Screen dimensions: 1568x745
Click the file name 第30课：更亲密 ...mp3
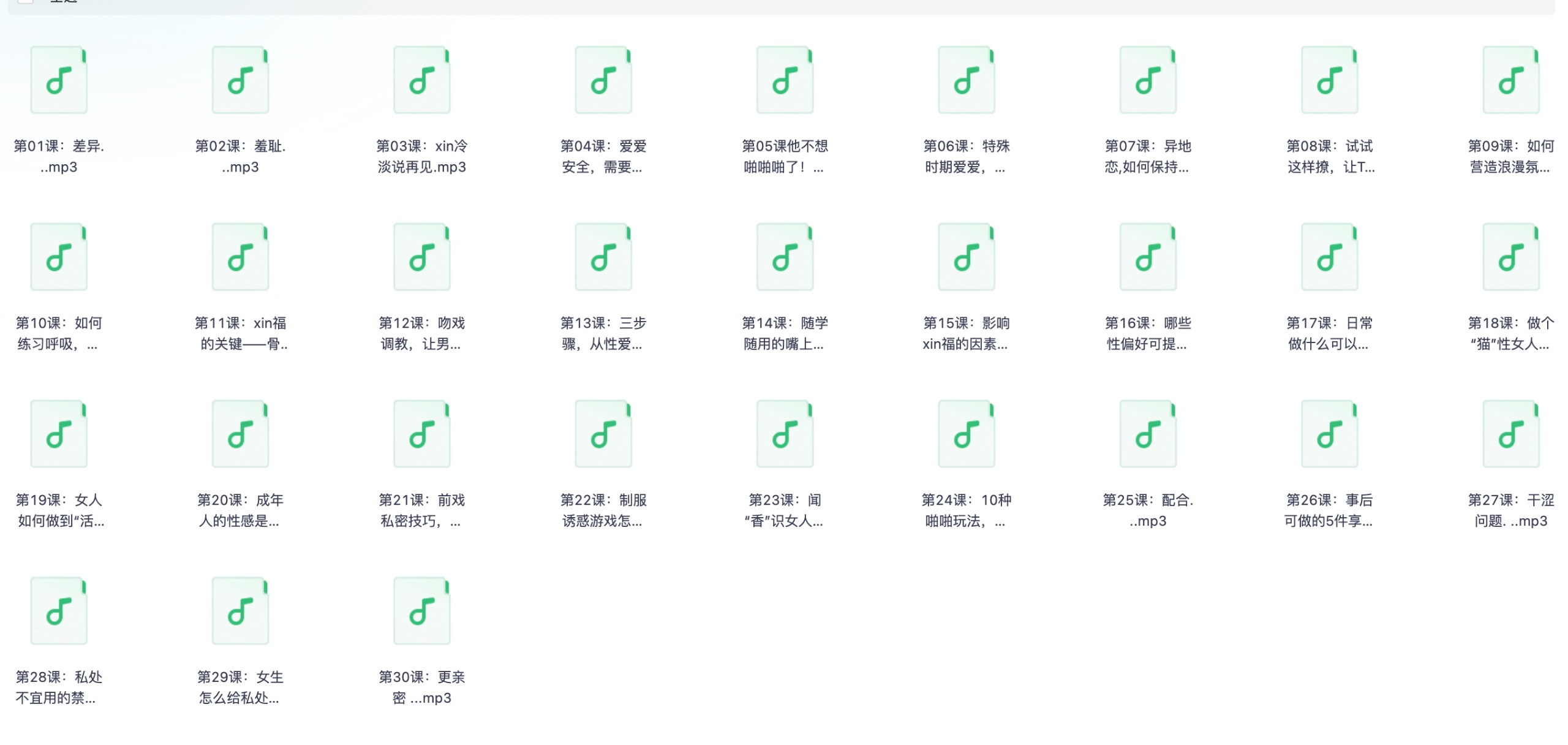[422, 687]
